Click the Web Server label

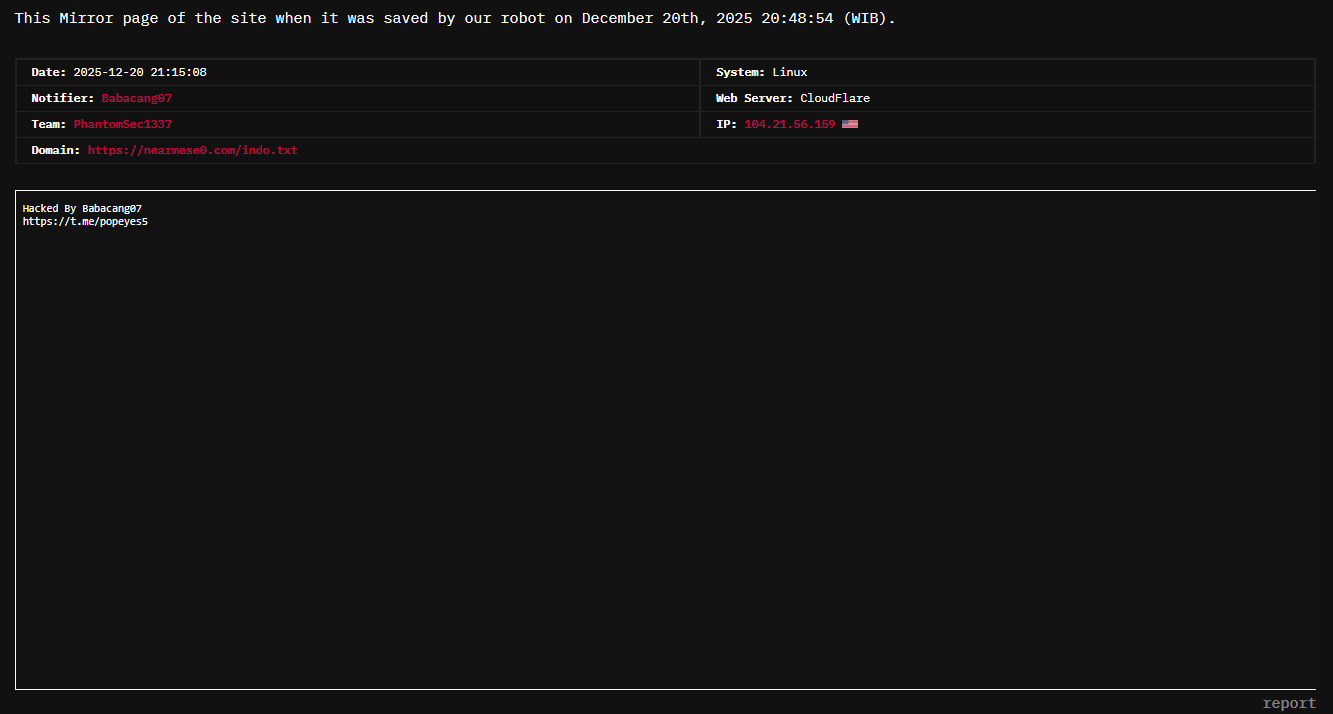(754, 98)
